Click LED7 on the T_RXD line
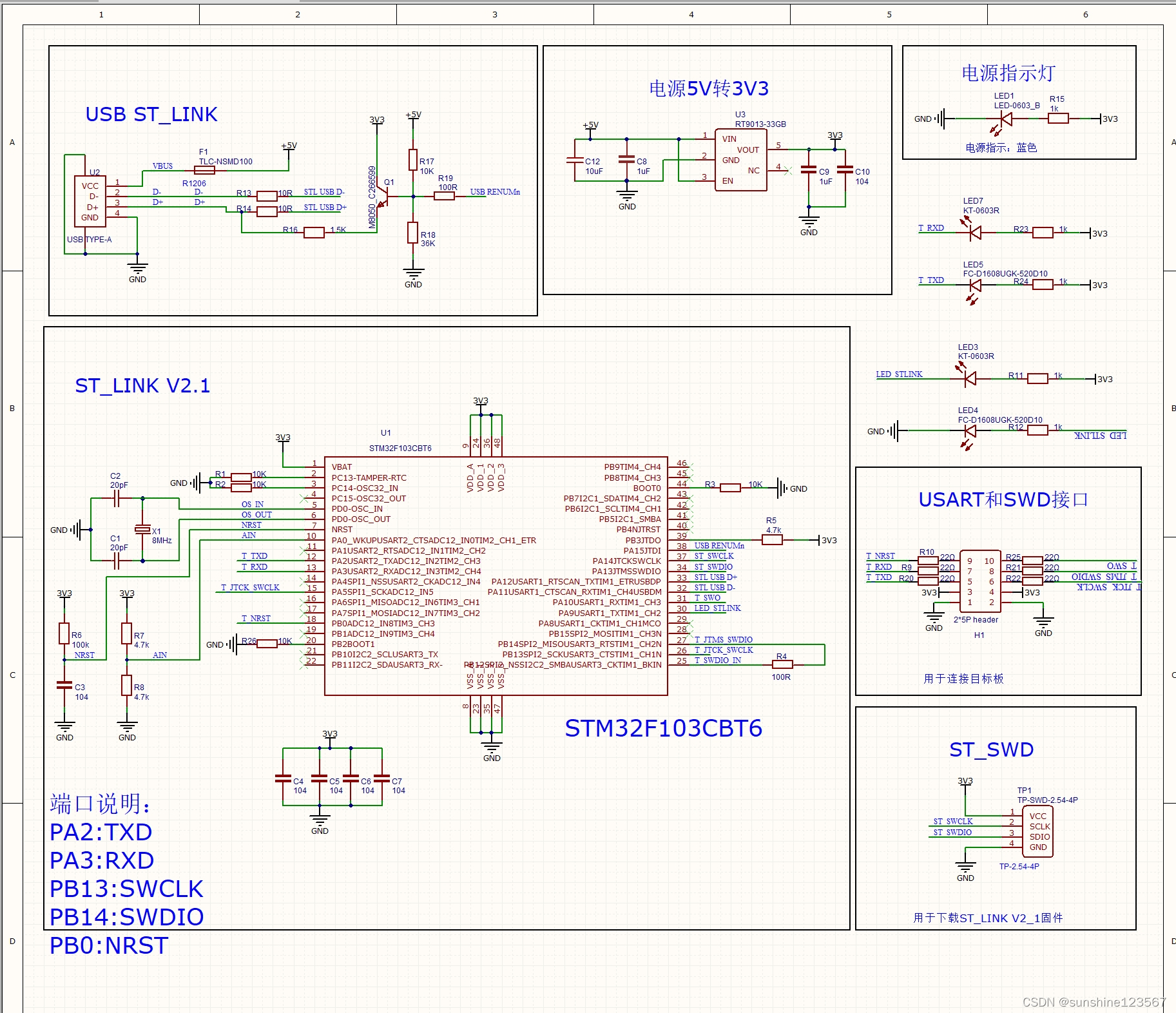The width and height of the screenshot is (1176, 1013). click(975, 233)
